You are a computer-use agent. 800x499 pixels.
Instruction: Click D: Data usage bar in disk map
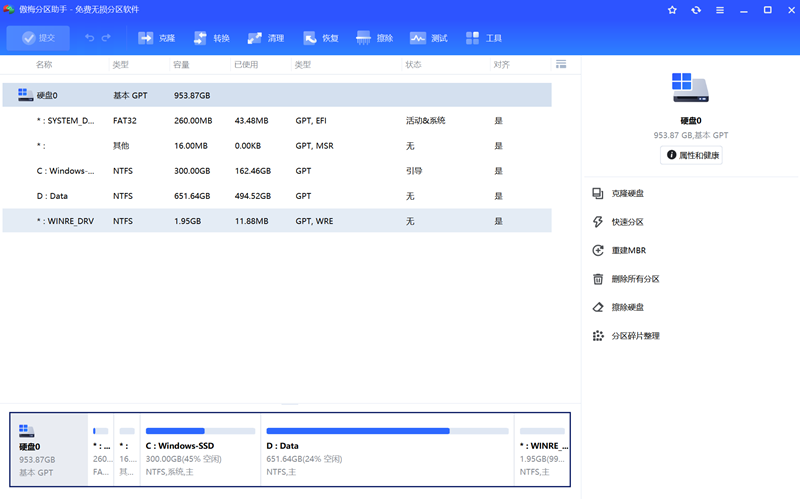(x=387, y=431)
